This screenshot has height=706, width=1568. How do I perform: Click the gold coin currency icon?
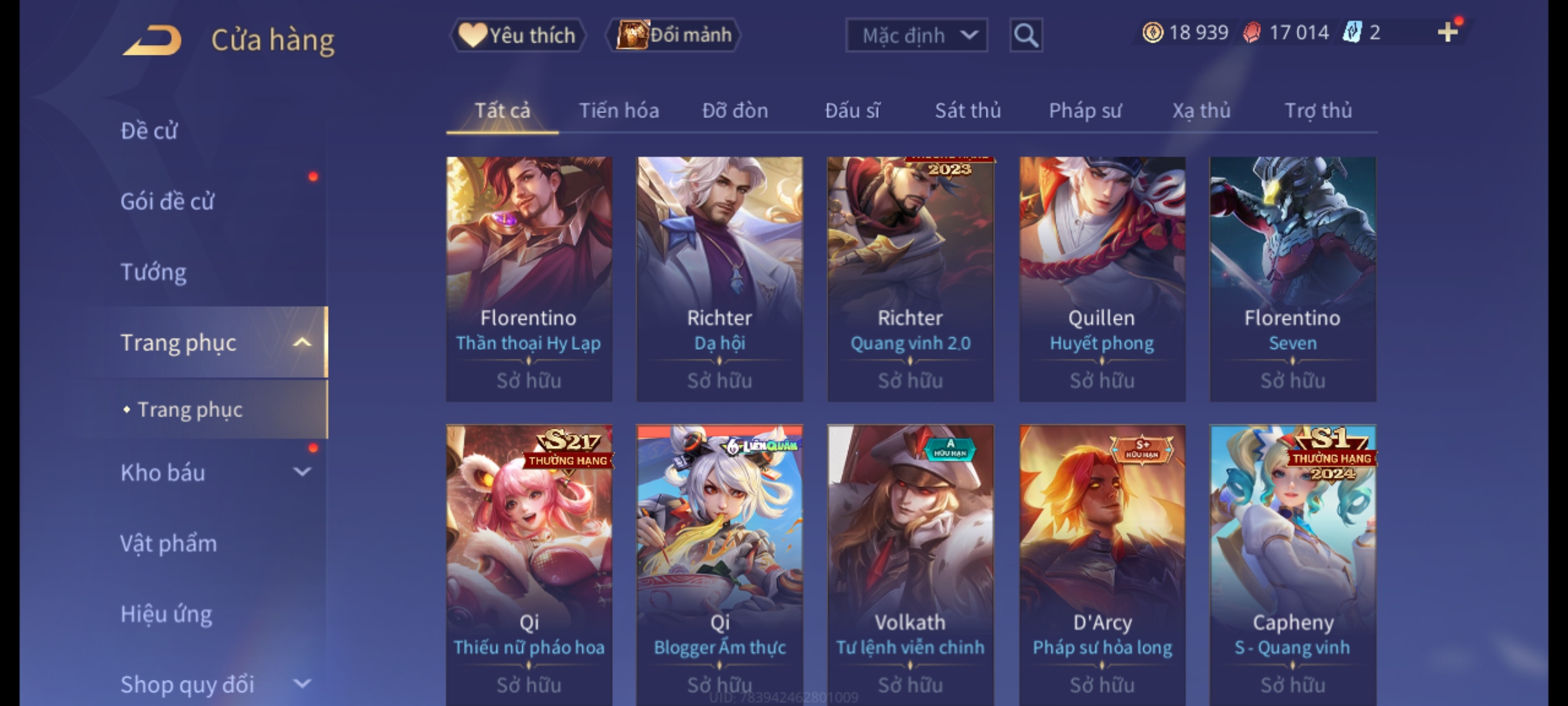[1153, 33]
